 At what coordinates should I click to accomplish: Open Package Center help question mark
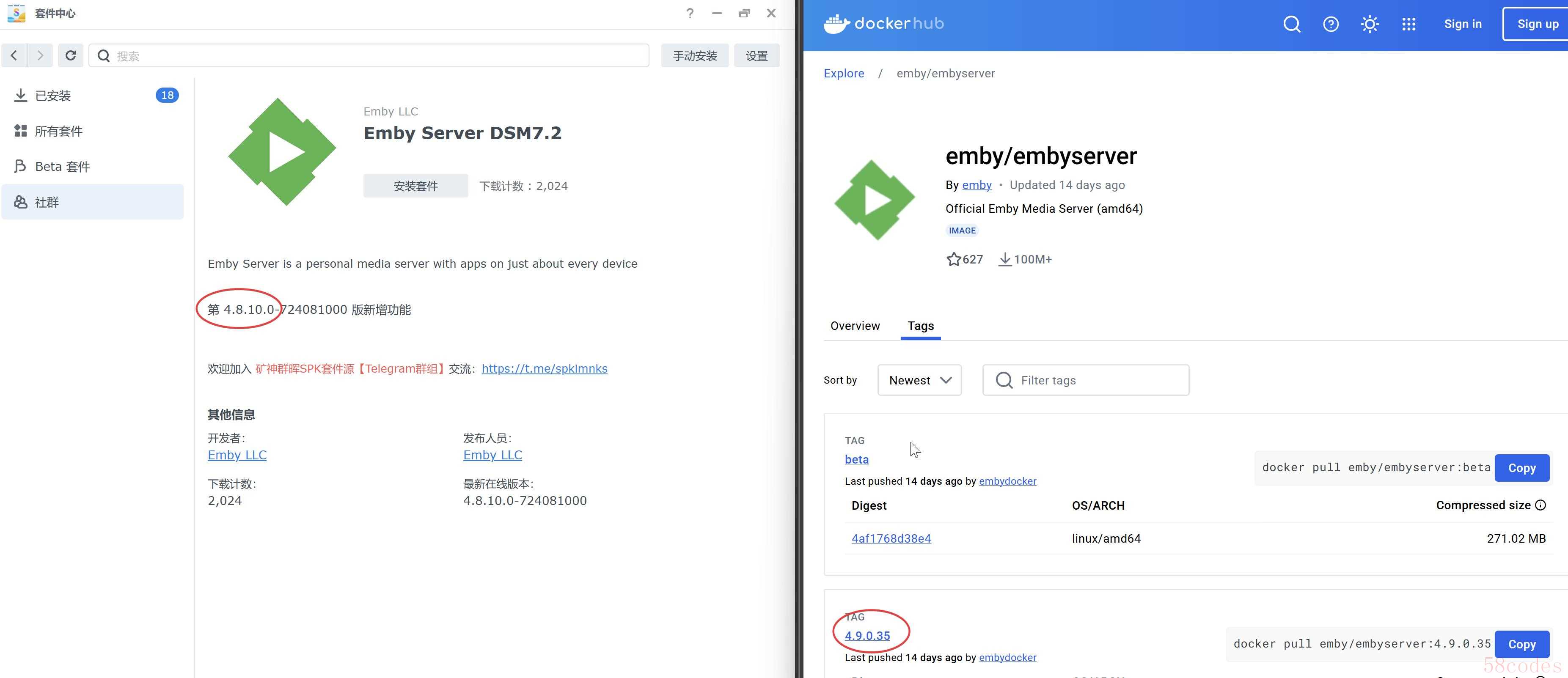[690, 13]
